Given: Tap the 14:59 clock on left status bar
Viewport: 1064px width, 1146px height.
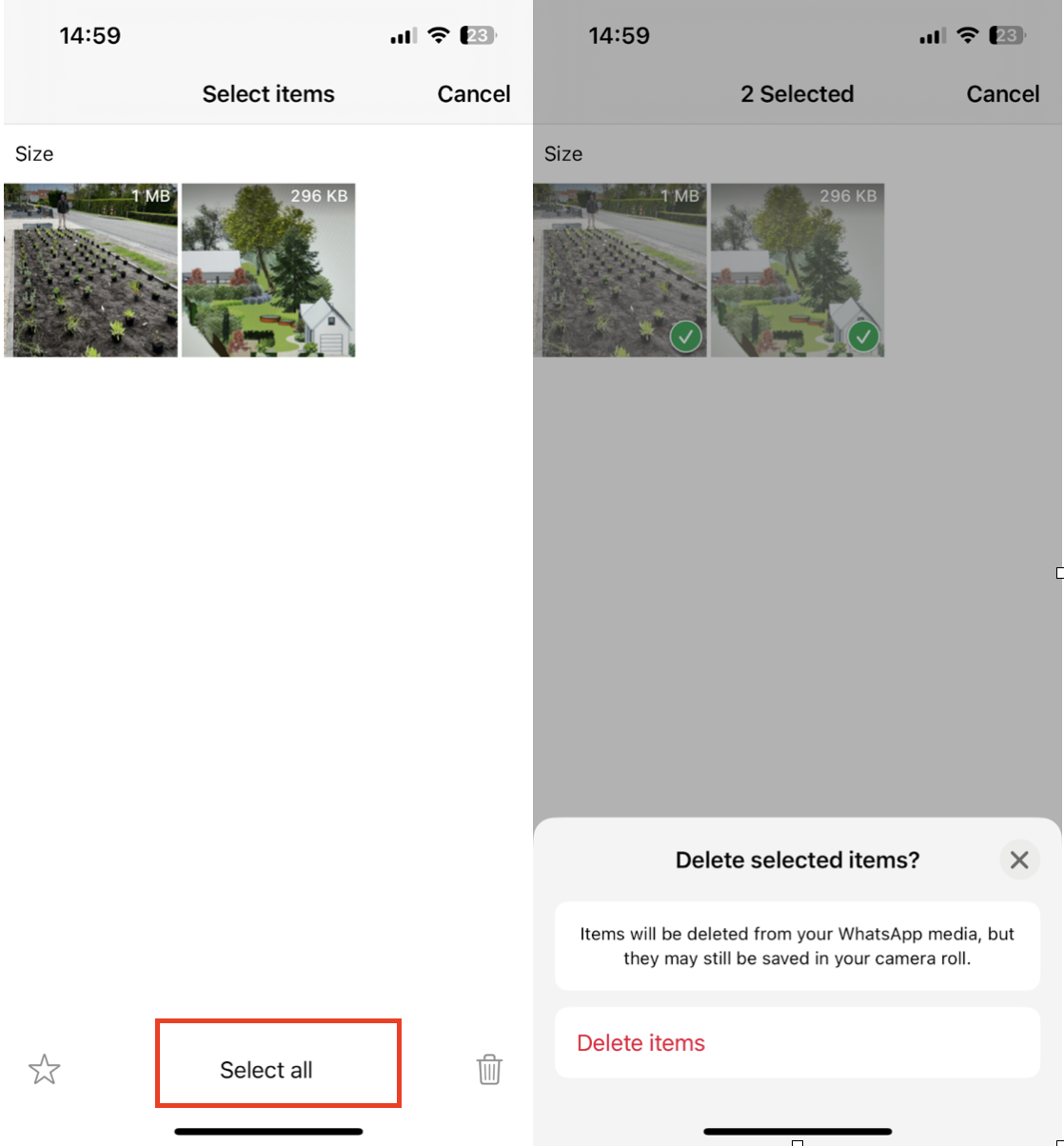Looking at the screenshot, I should point(90,36).
